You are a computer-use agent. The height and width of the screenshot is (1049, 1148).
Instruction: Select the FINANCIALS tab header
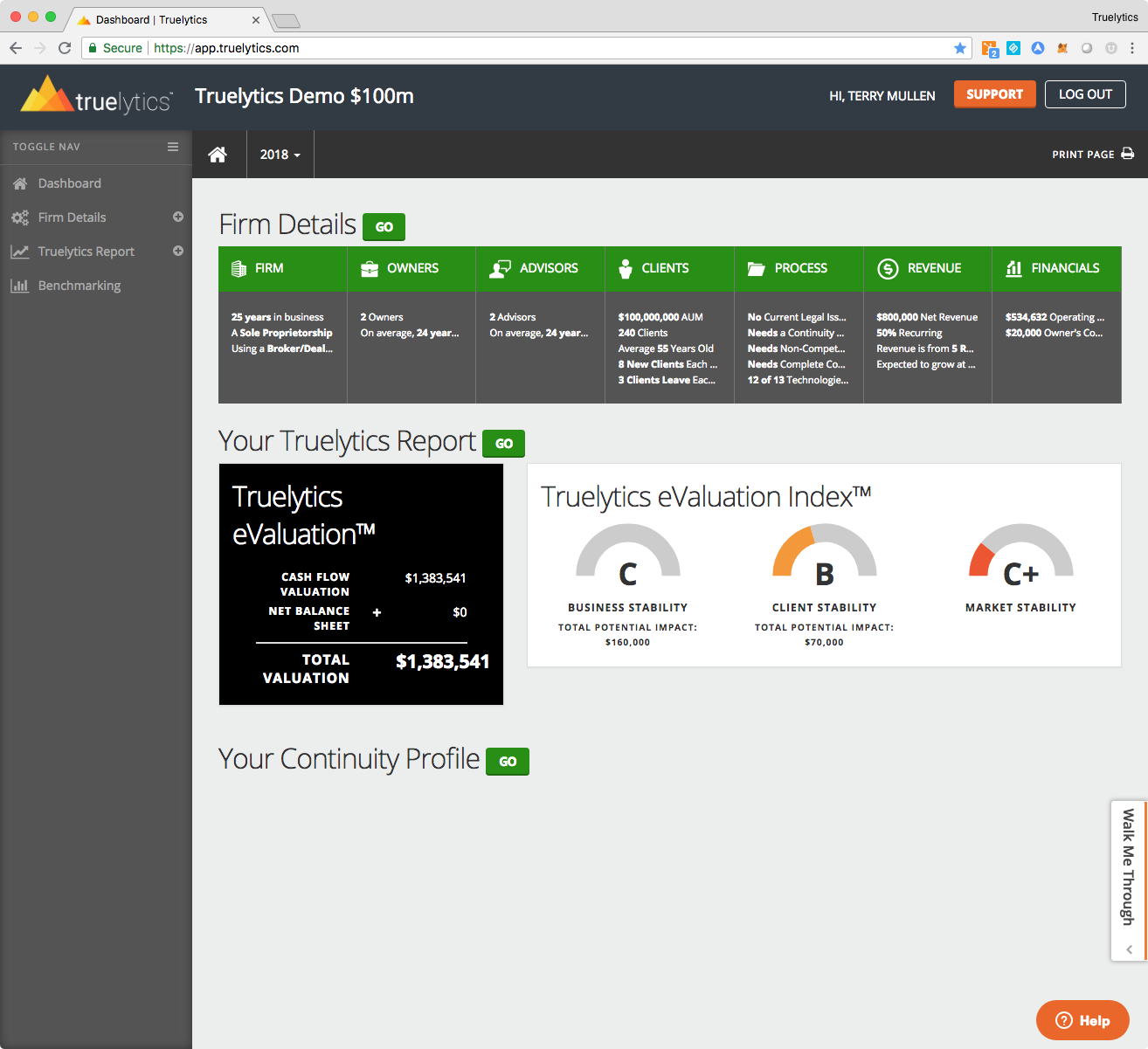[x=1057, y=269]
